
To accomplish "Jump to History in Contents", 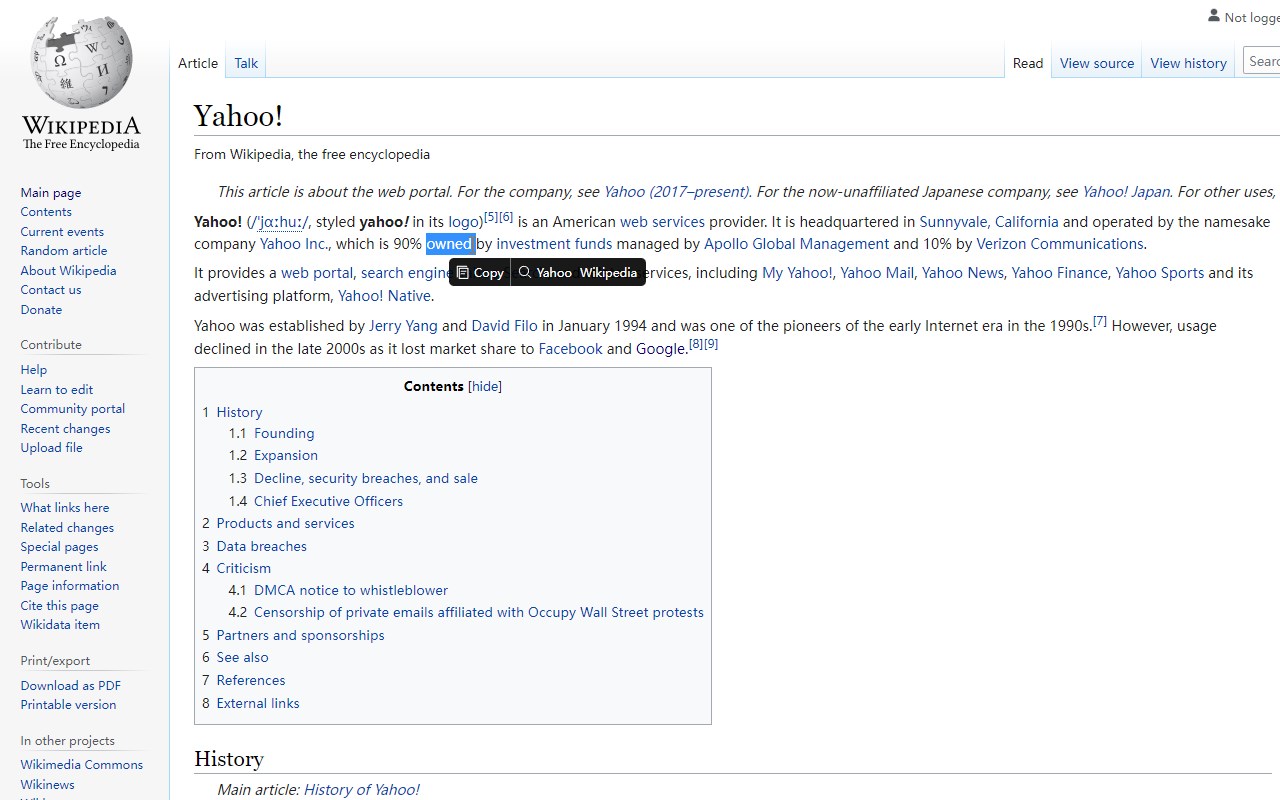I will [239, 412].
